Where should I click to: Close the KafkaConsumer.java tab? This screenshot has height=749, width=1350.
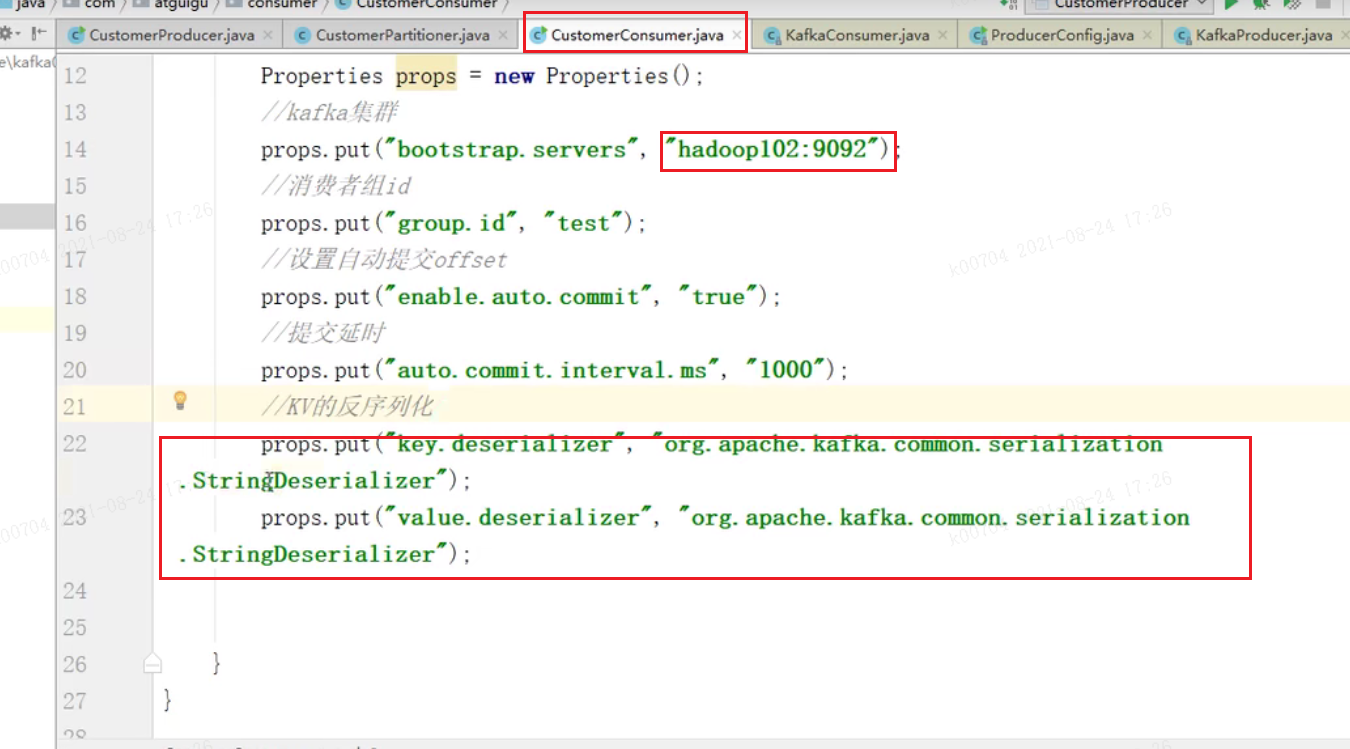point(943,35)
